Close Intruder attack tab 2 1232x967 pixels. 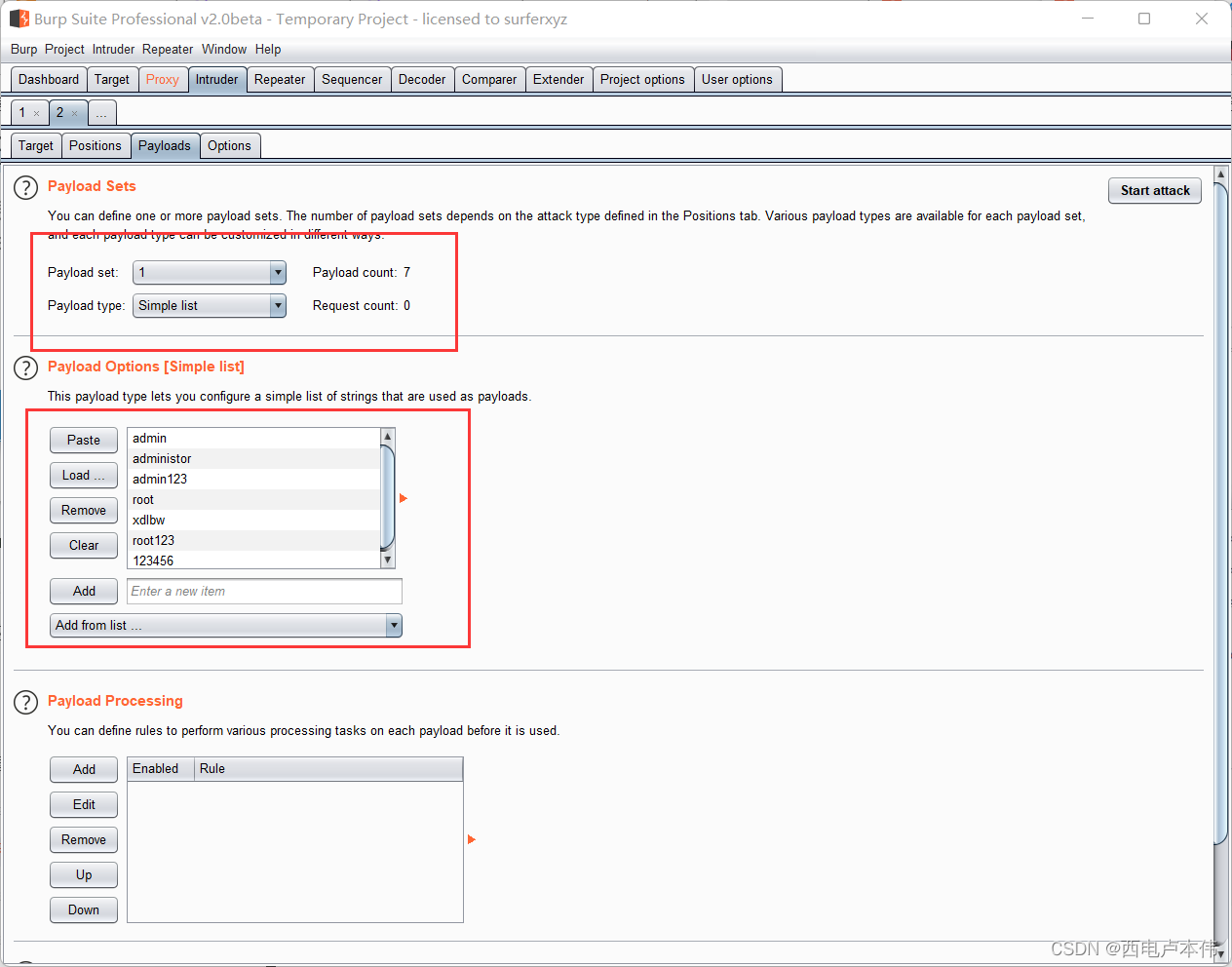pyautogui.click(x=74, y=114)
